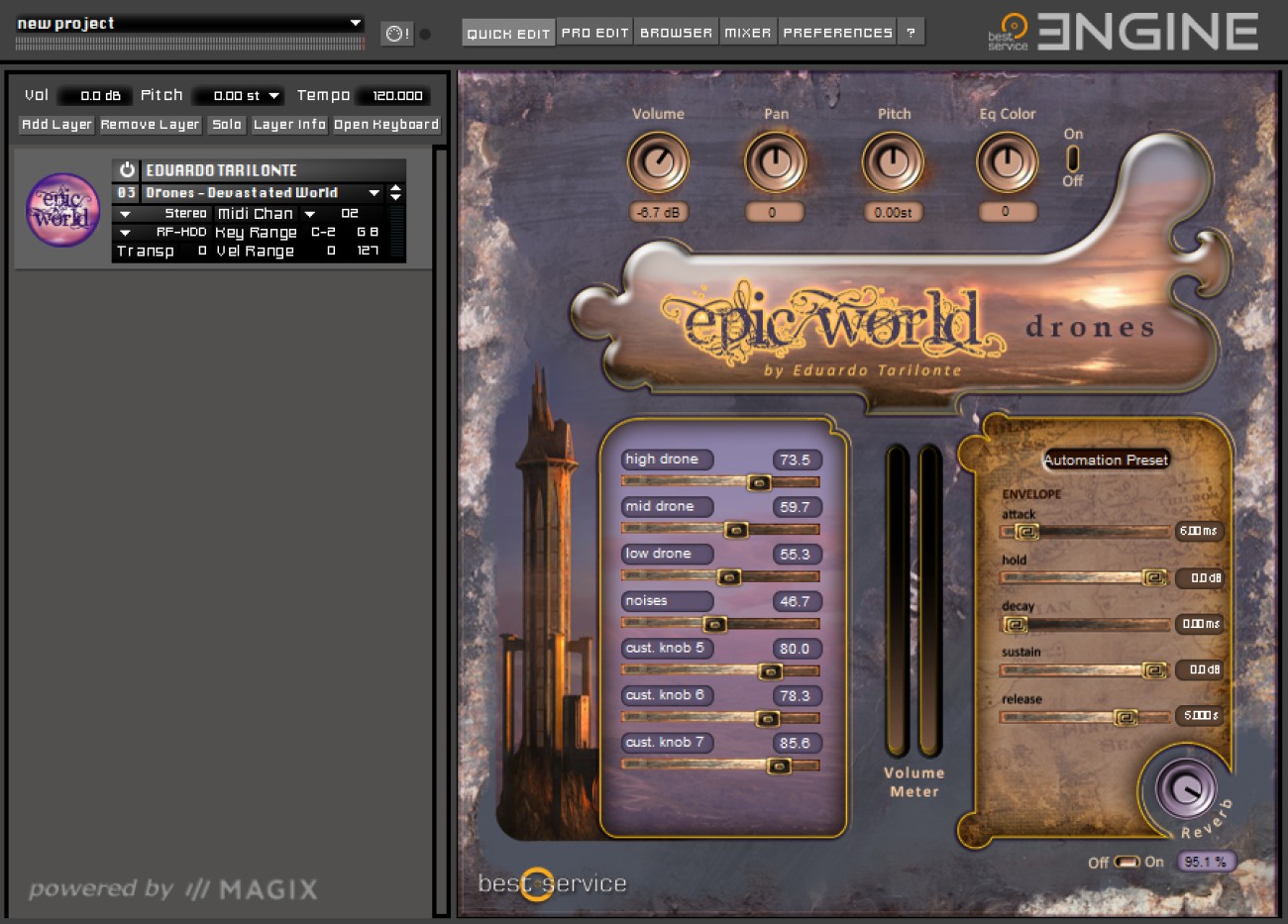Open the Stereo output dropdown
1288x924 pixels.
click(x=125, y=214)
